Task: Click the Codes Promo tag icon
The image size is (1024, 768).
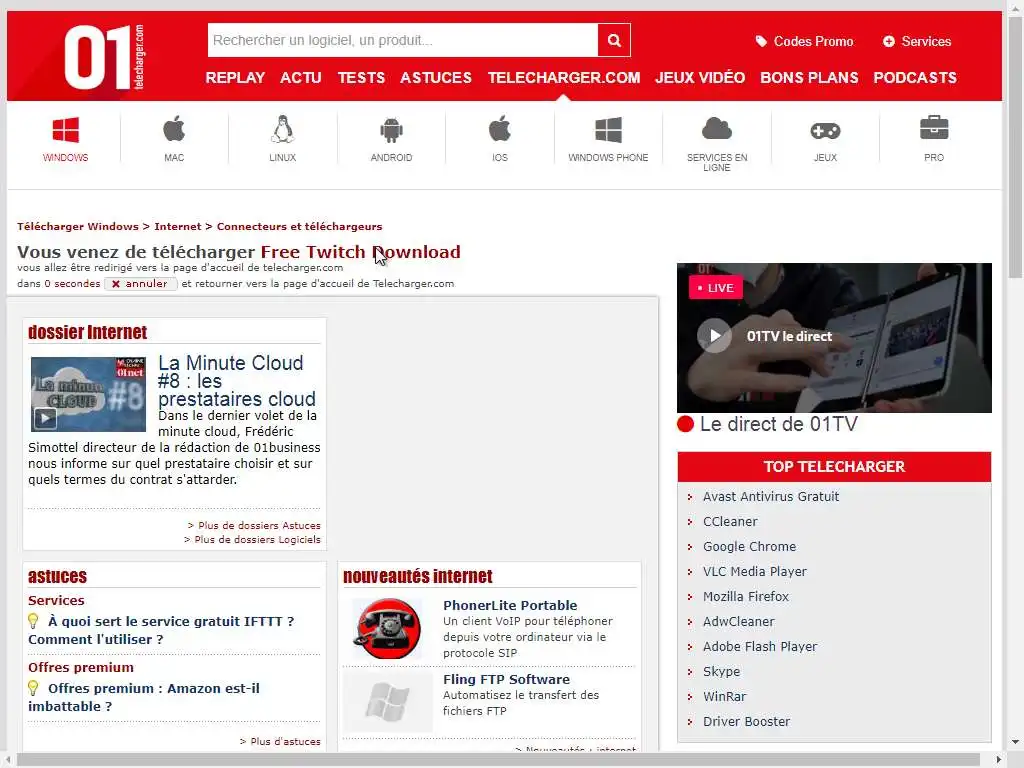Action: 761,41
